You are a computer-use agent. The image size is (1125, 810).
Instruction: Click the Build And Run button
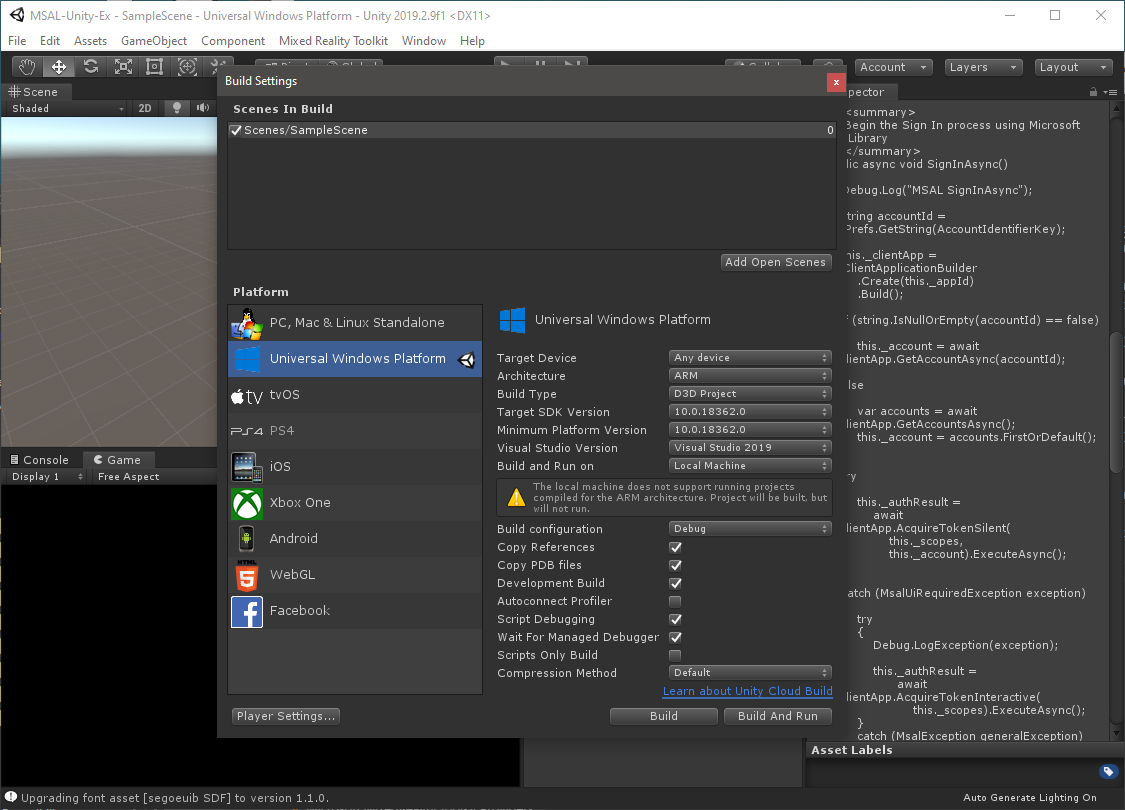[x=778, y=715]
